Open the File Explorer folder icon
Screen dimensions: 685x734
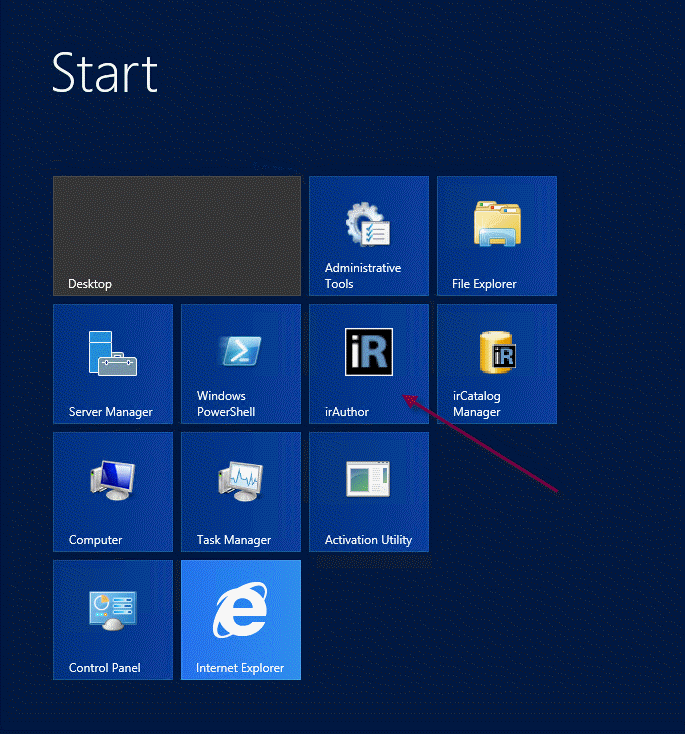click(x=496, y=224)
